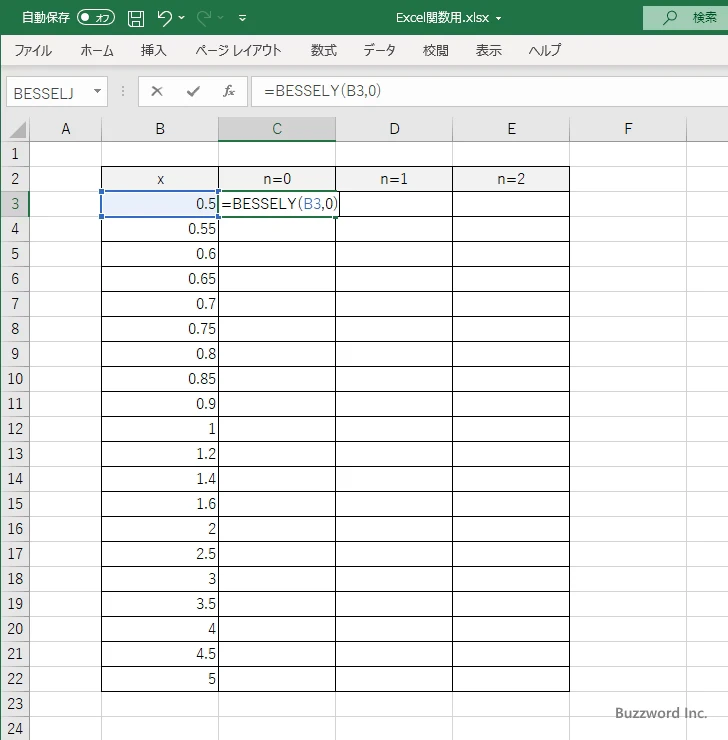Image resolution: width=728 pixels, height=740 pixels.
Task: Toggle the 自動保存 AutoSave switch
Action: coord(95,17)
